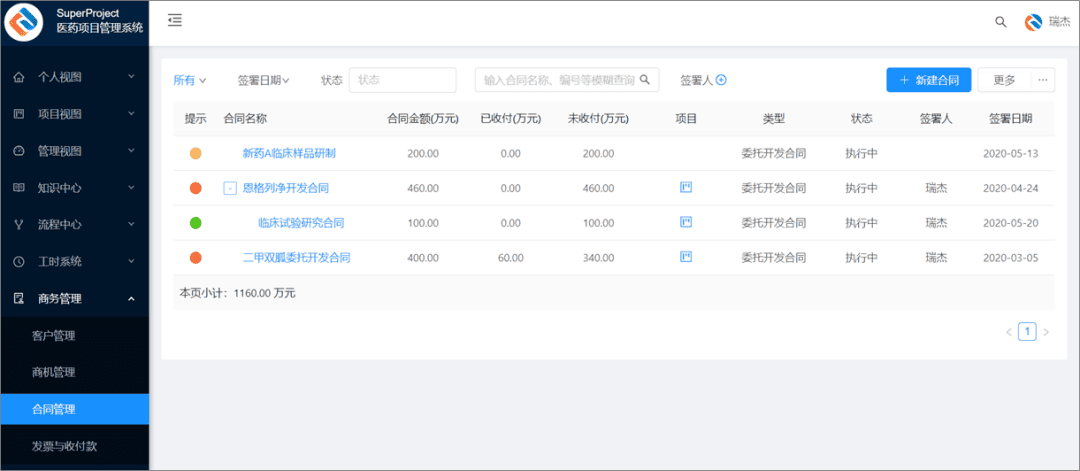This screenshot has height=471, width=1080.
Task: Click the SuperProject logo icon
Action: 24,23
